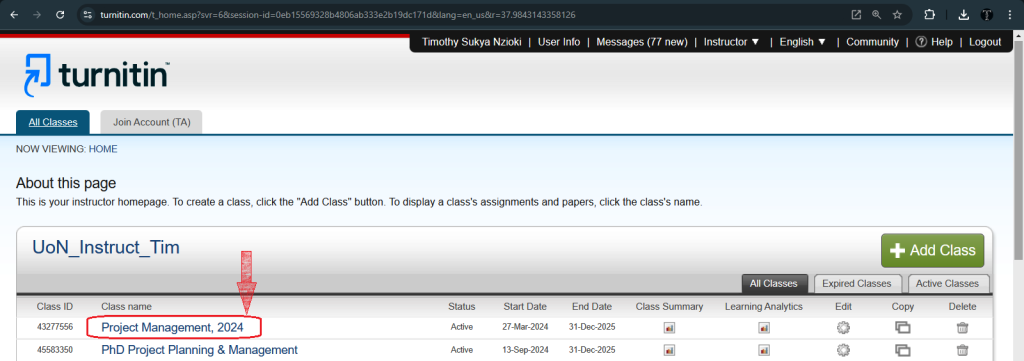1024x361 pixels.
Task: Edit PhD Project Planning & Management class
Action: click(843, 350)
